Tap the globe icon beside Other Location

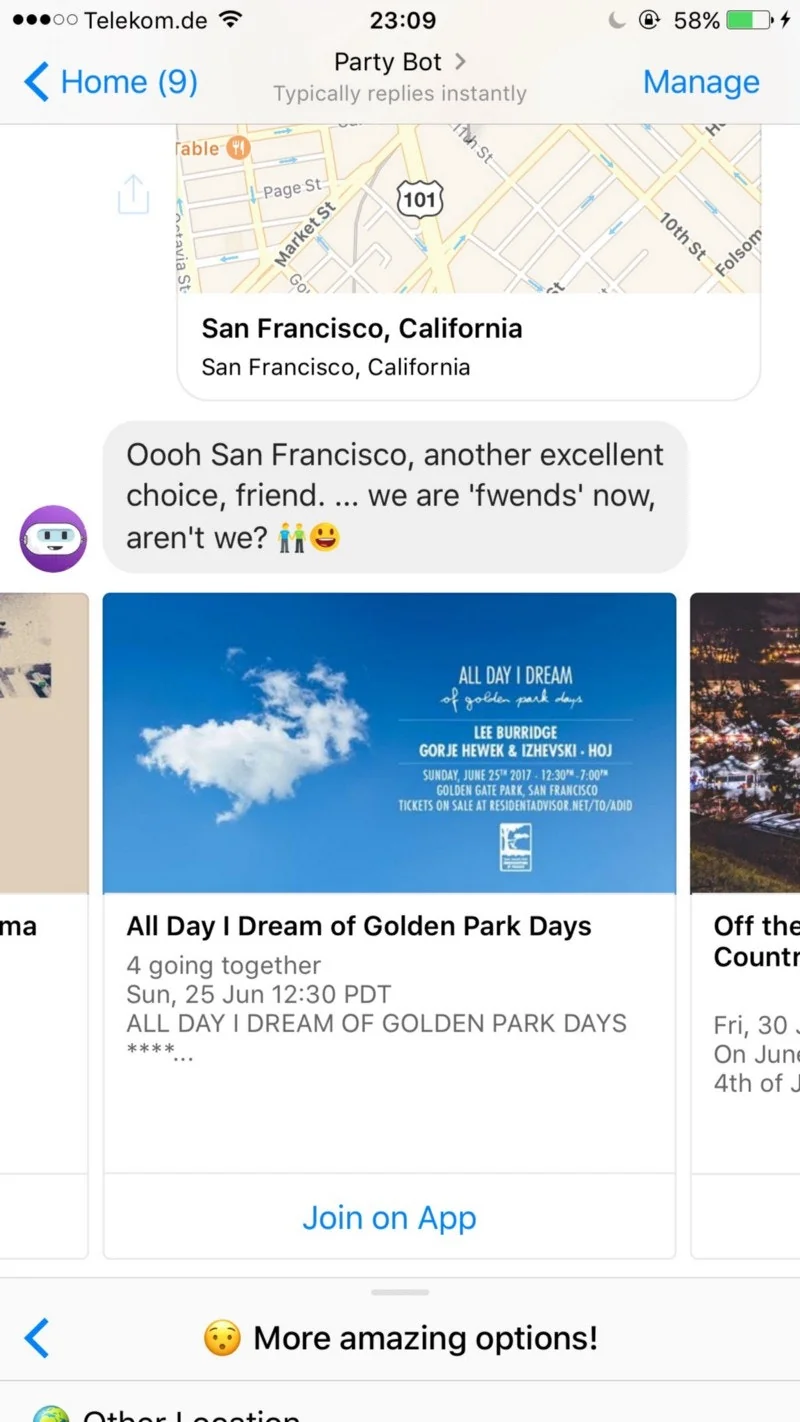click(x=50, y=1414)
